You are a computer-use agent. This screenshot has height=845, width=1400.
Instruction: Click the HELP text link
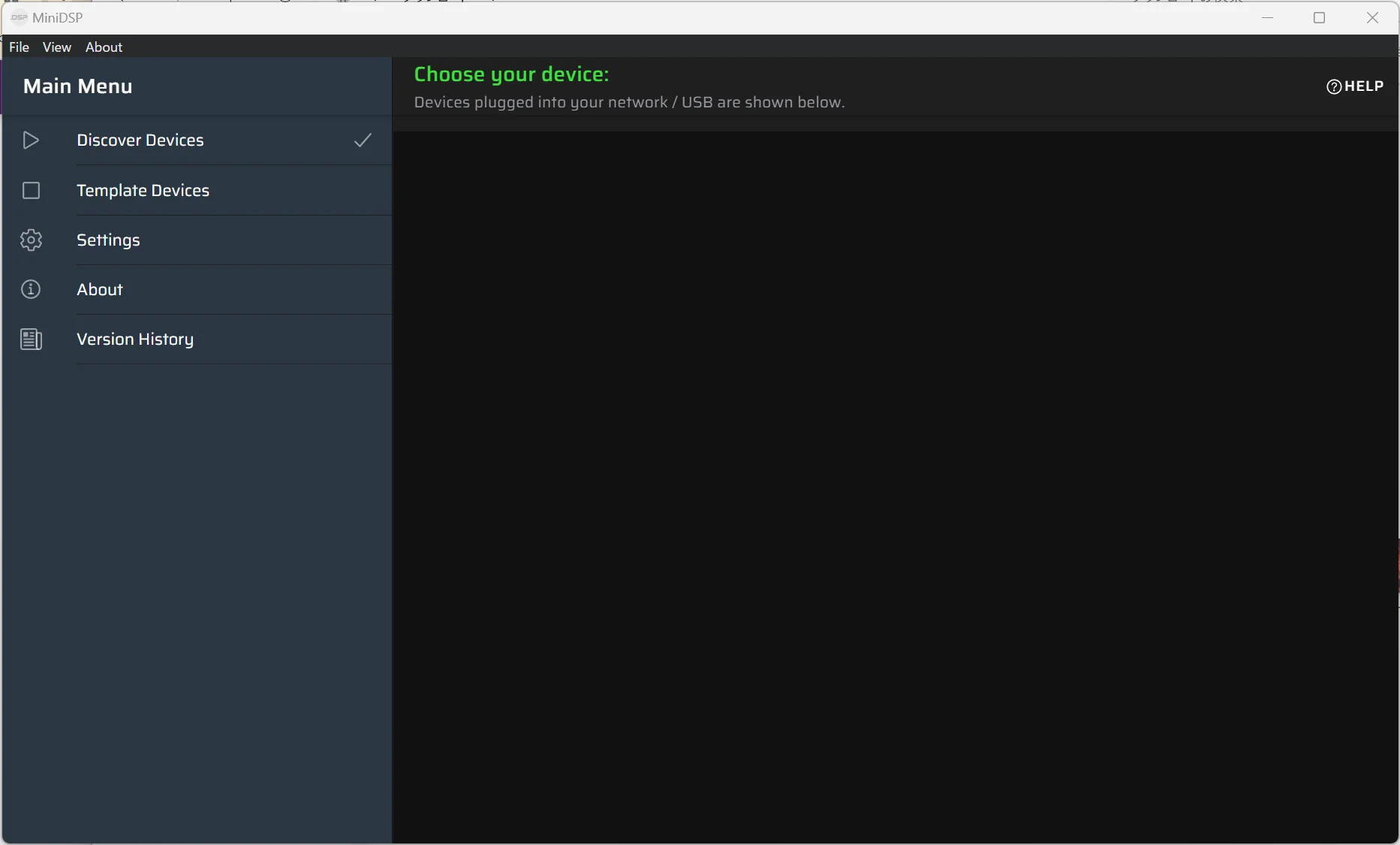coord(1364,86)
